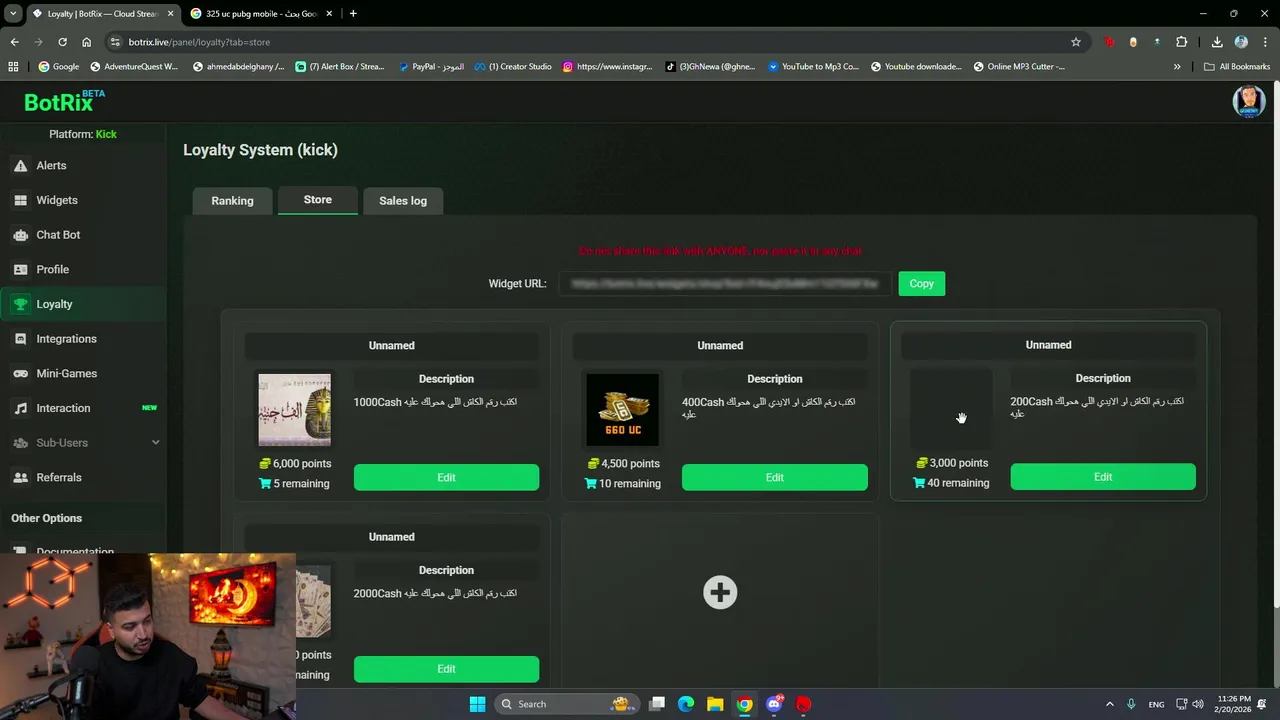Open the PayPal bookmark
Viewport: 1280px width, 720px height.
tap(431, 67)
